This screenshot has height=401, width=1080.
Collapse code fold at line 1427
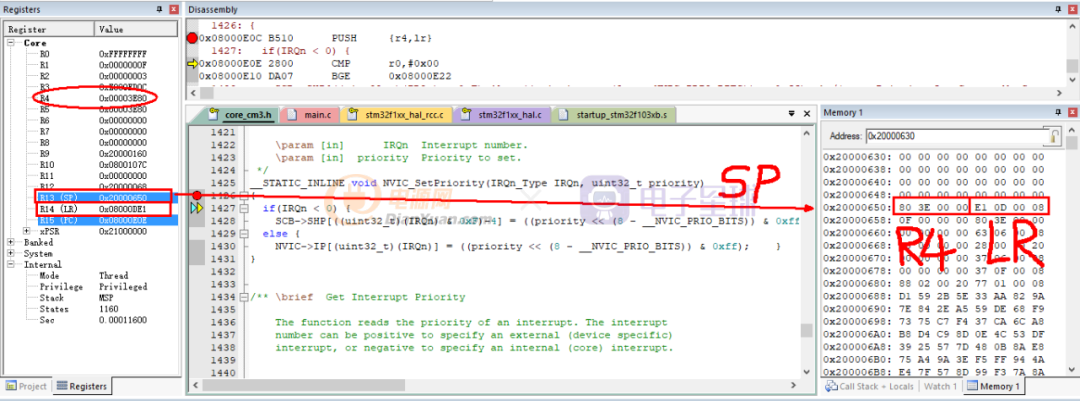(x=243, y=208)
